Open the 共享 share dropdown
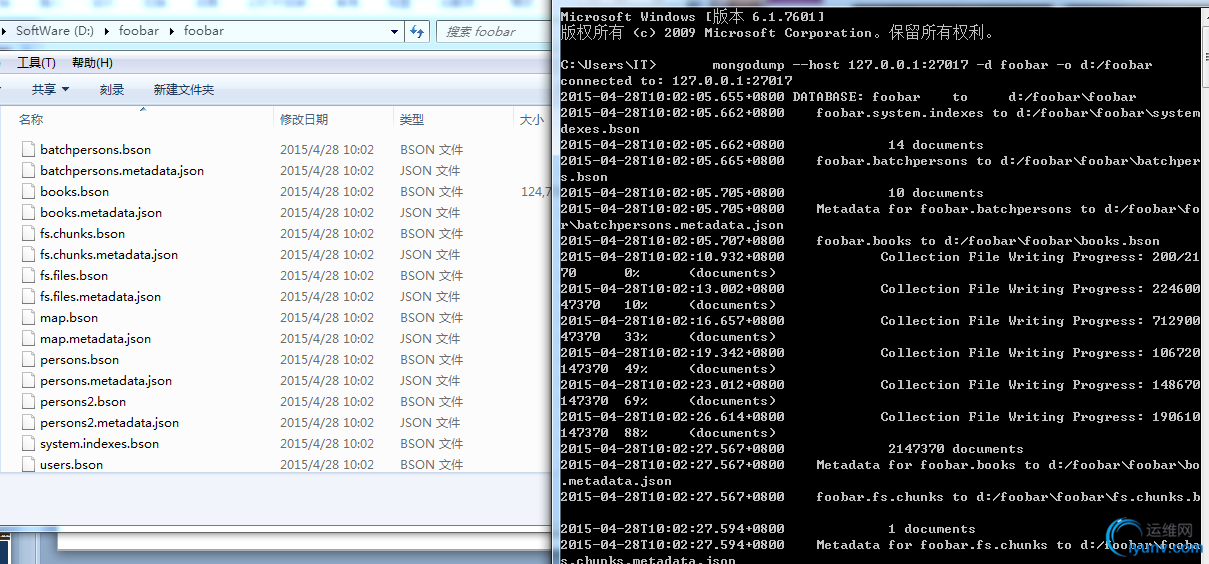The height and width of the screenshot is (564, 1209). [50, 89]
